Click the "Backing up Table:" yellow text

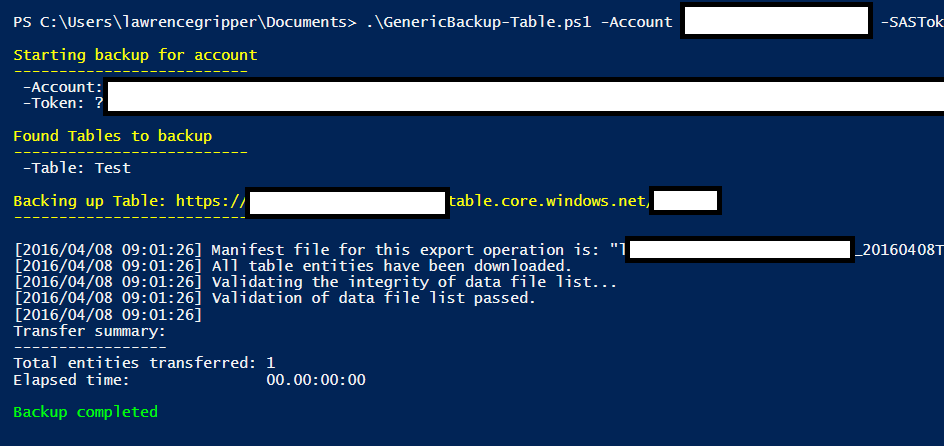tap(90, 201)
